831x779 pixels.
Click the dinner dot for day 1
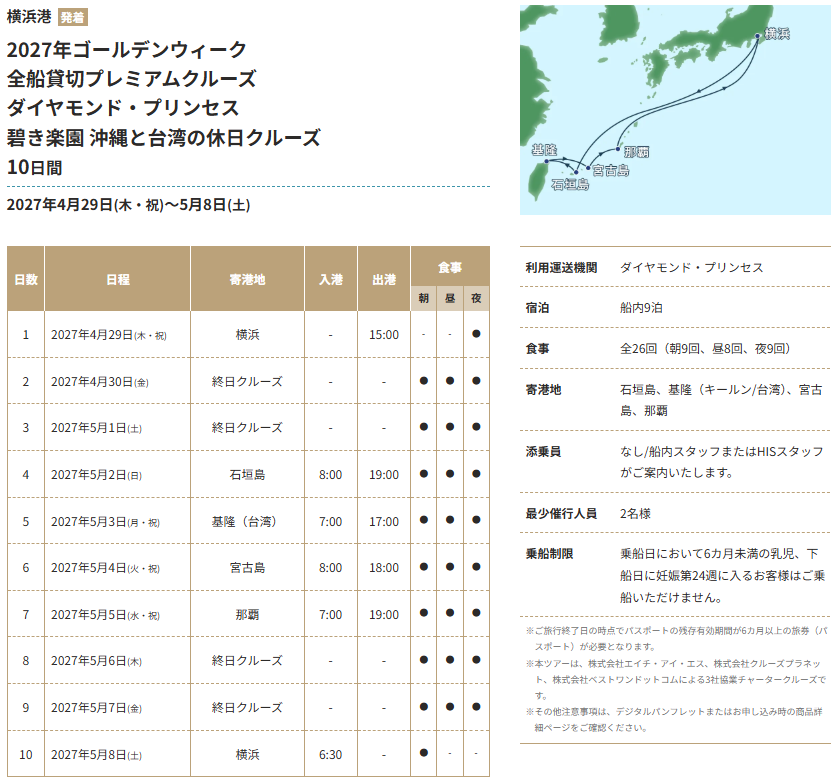tap(476, 334)
